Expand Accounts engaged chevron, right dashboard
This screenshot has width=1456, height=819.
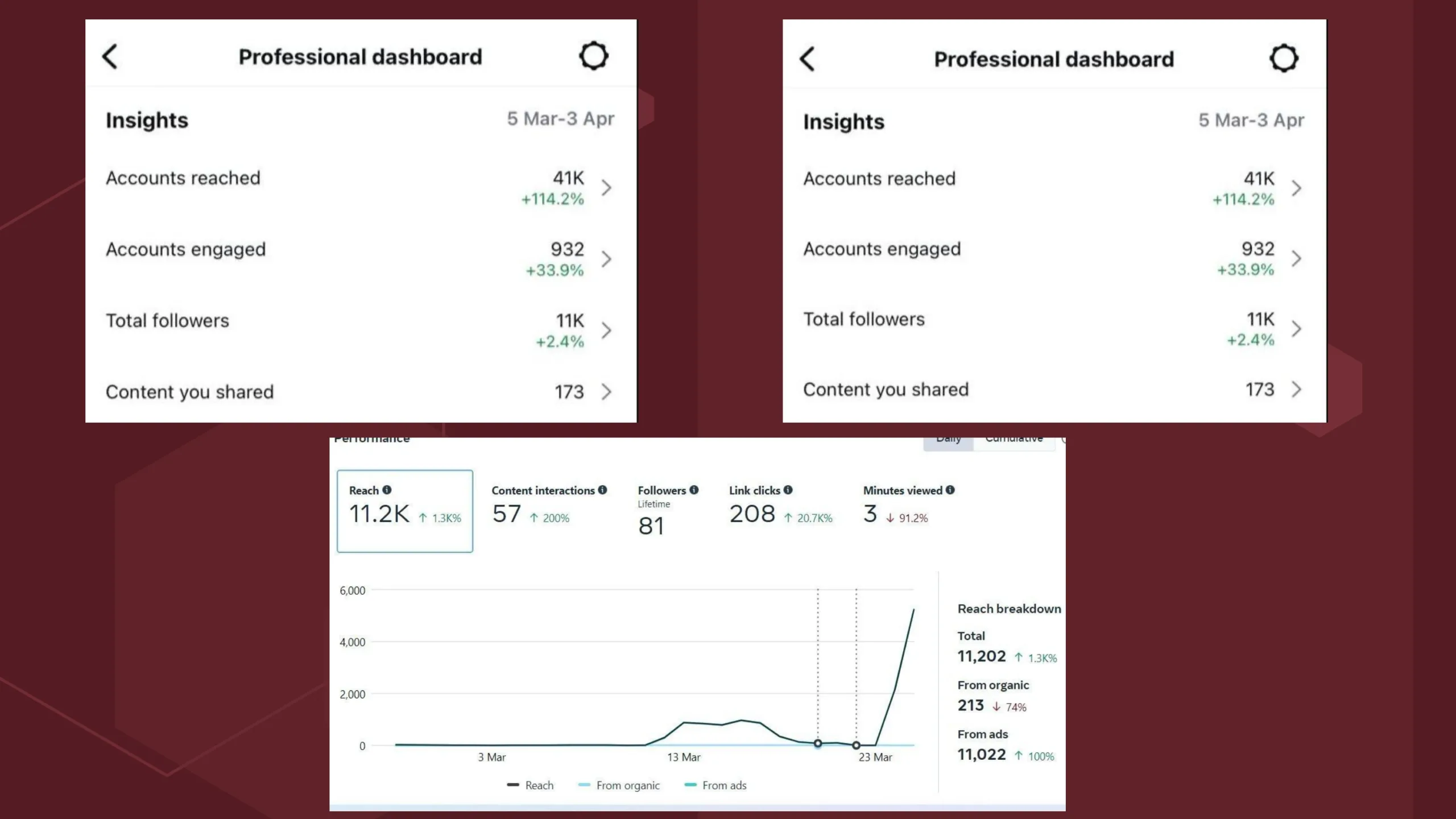pos(1297,259)
